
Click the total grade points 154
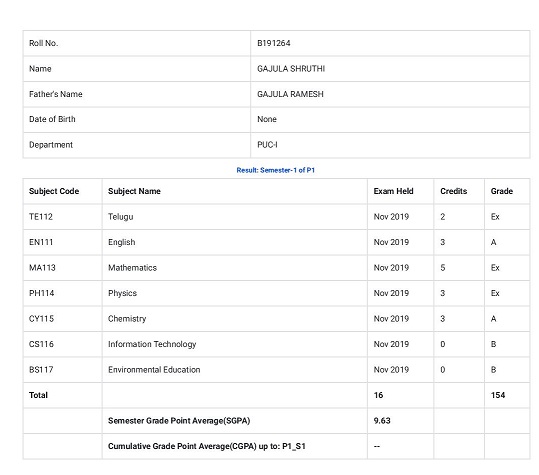498,395
